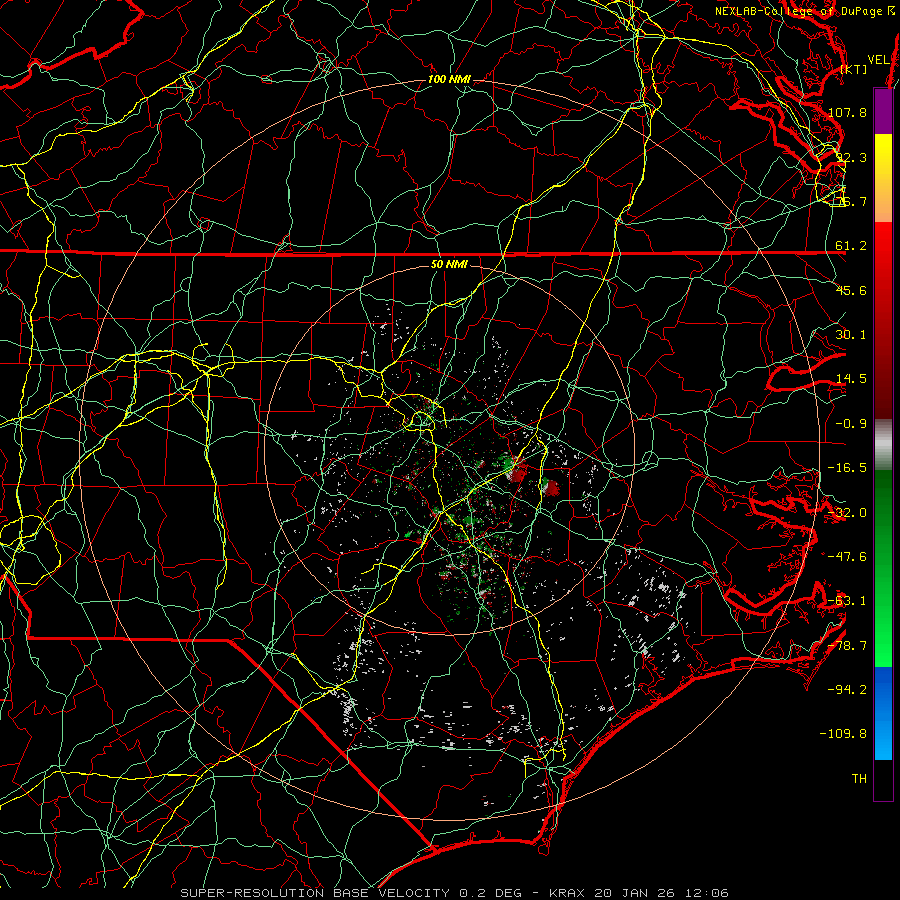Click SUPER-RESOLUTION BASE VELOCITY in the caption

315,893
